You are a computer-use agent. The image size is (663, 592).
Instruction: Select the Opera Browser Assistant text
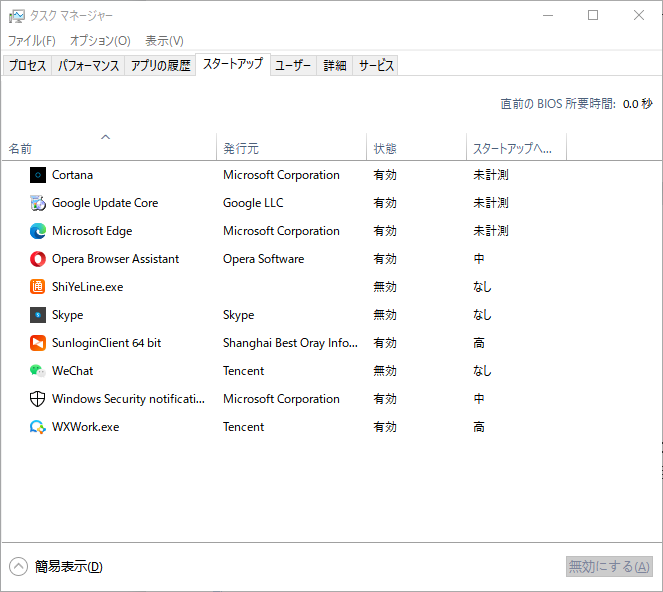coord(115,259)
